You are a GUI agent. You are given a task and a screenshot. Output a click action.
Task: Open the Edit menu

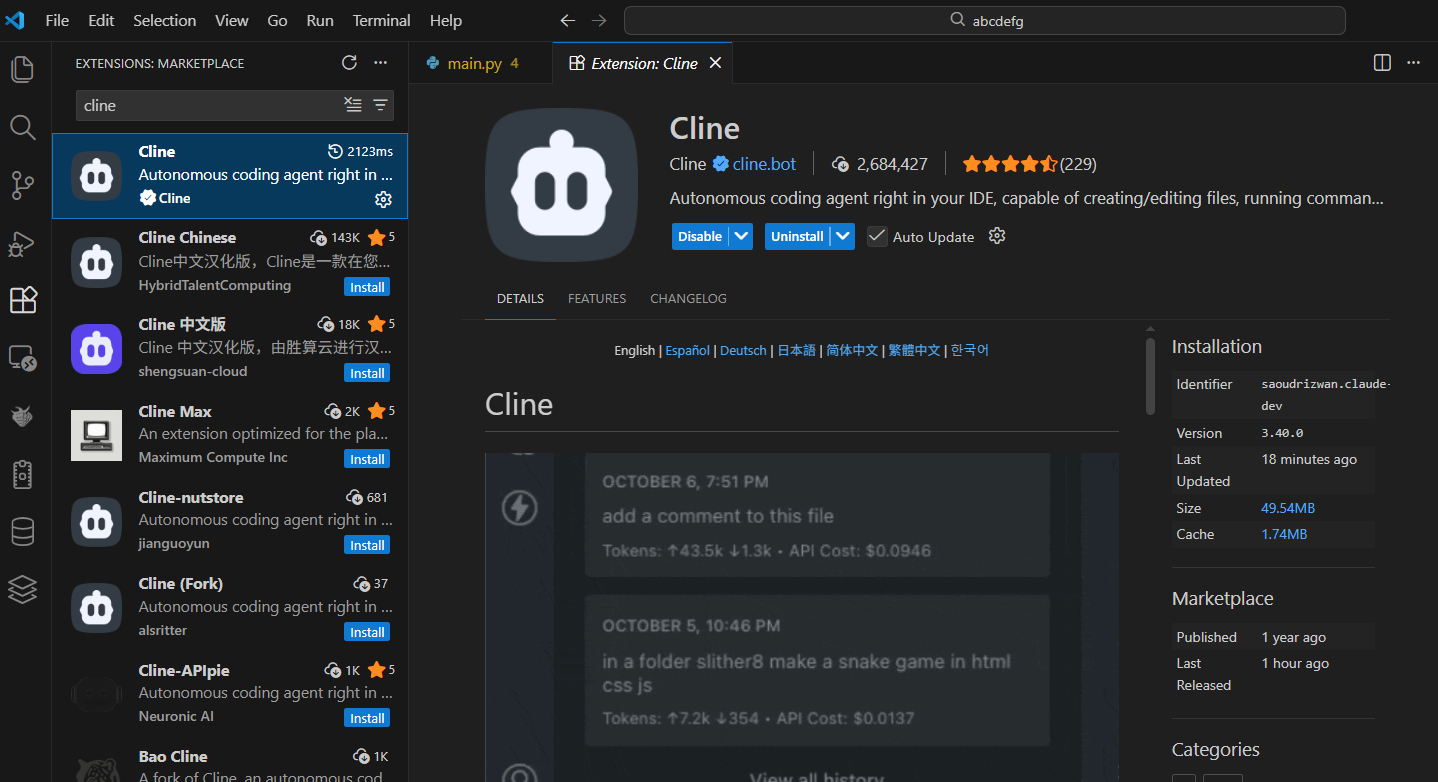(101, 20)
